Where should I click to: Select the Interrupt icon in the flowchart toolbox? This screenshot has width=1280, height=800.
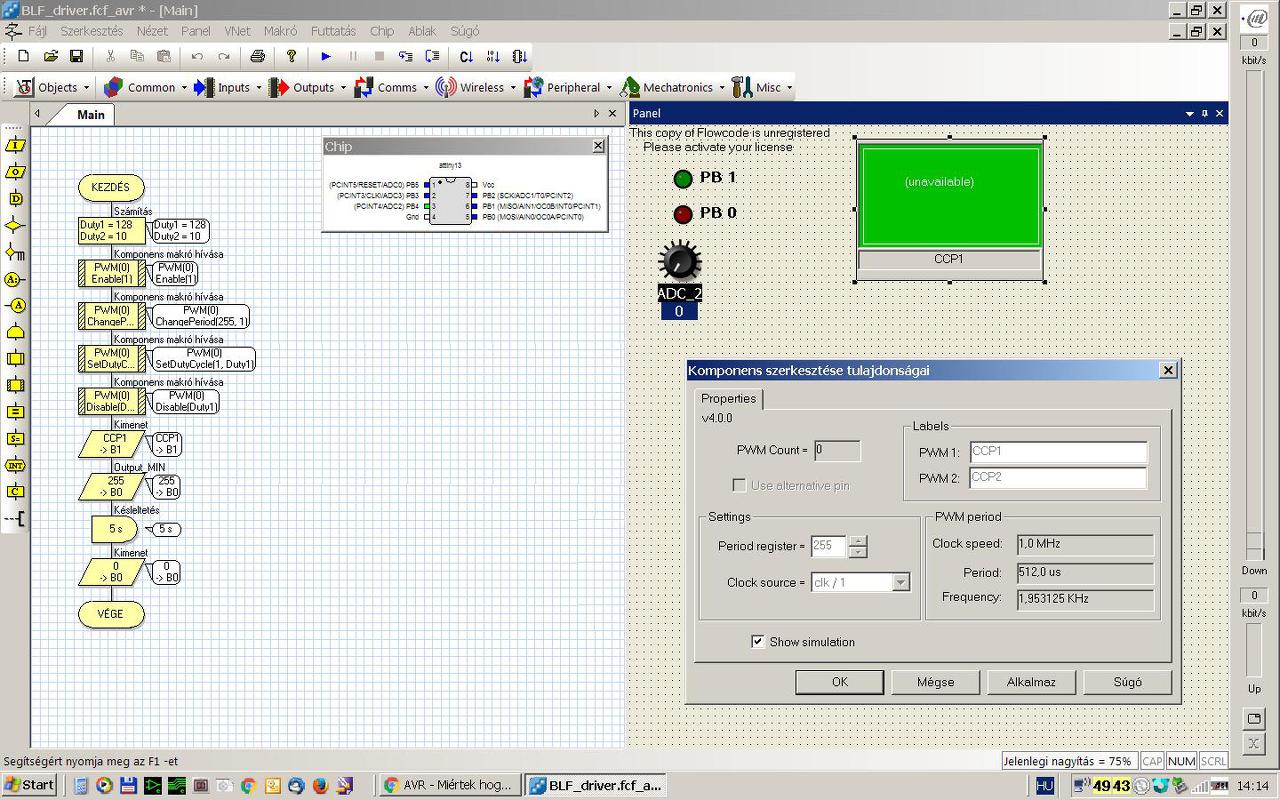click(x=15, y=465)
